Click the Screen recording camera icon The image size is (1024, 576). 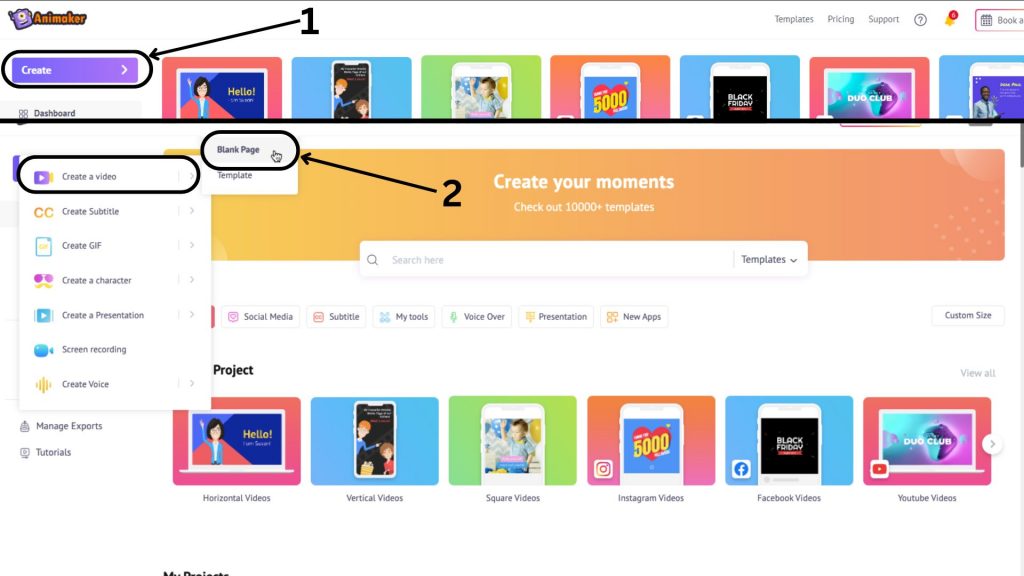pyautogui.click(x=43, y=350)
